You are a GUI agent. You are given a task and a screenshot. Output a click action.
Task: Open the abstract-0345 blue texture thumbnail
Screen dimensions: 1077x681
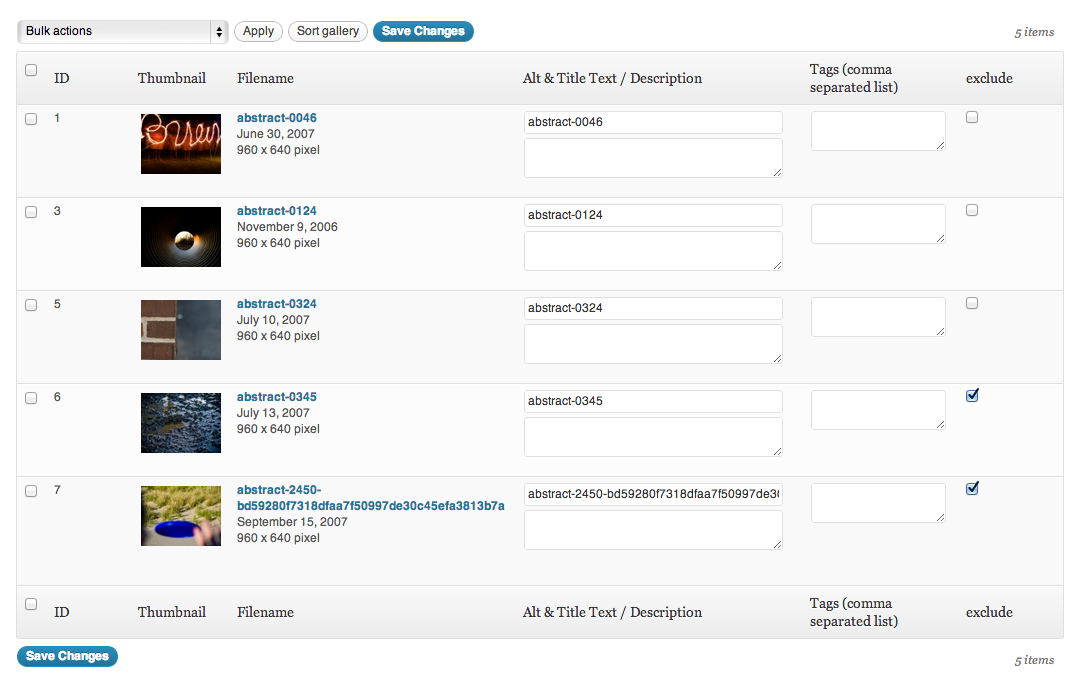pos(181,422)
